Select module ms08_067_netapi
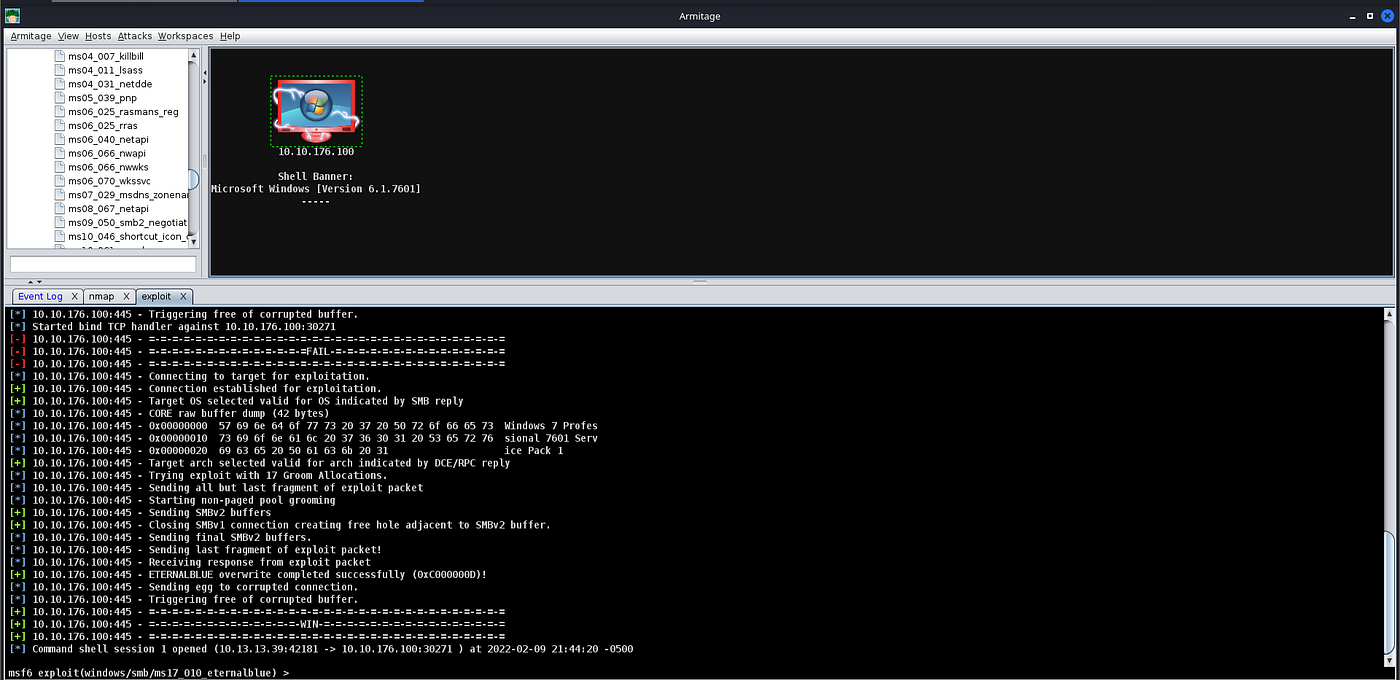This screenshot has width=1400, height=680. tap(108, 209)
